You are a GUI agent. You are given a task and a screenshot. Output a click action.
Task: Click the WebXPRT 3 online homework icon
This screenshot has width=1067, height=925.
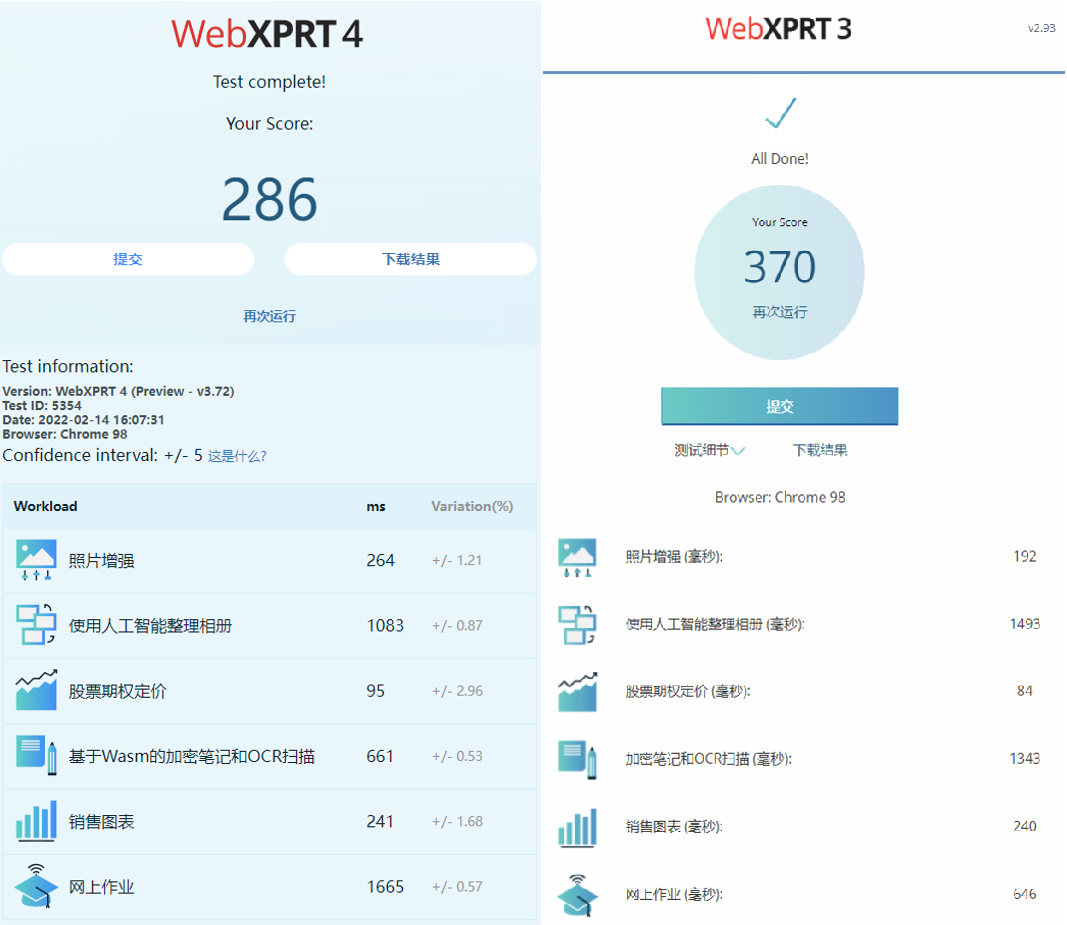coord(577,895)
